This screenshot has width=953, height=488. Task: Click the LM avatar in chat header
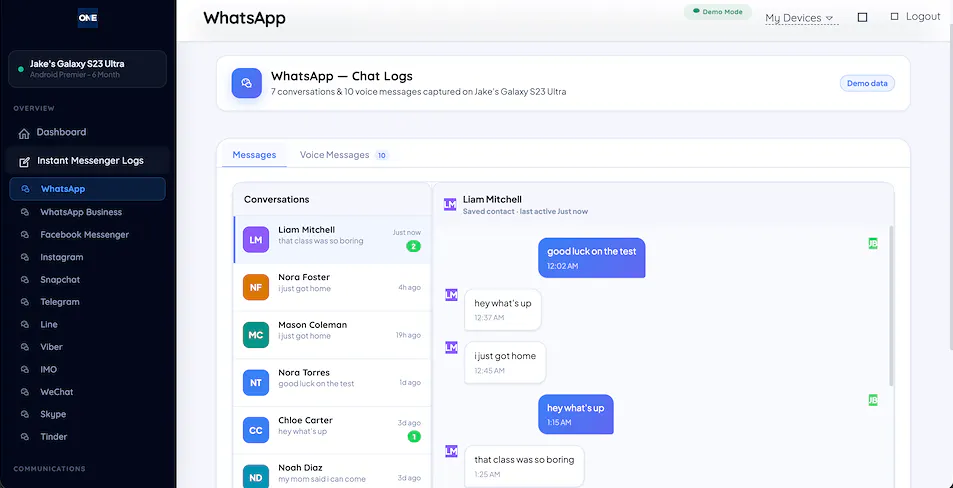click(450, 204)
